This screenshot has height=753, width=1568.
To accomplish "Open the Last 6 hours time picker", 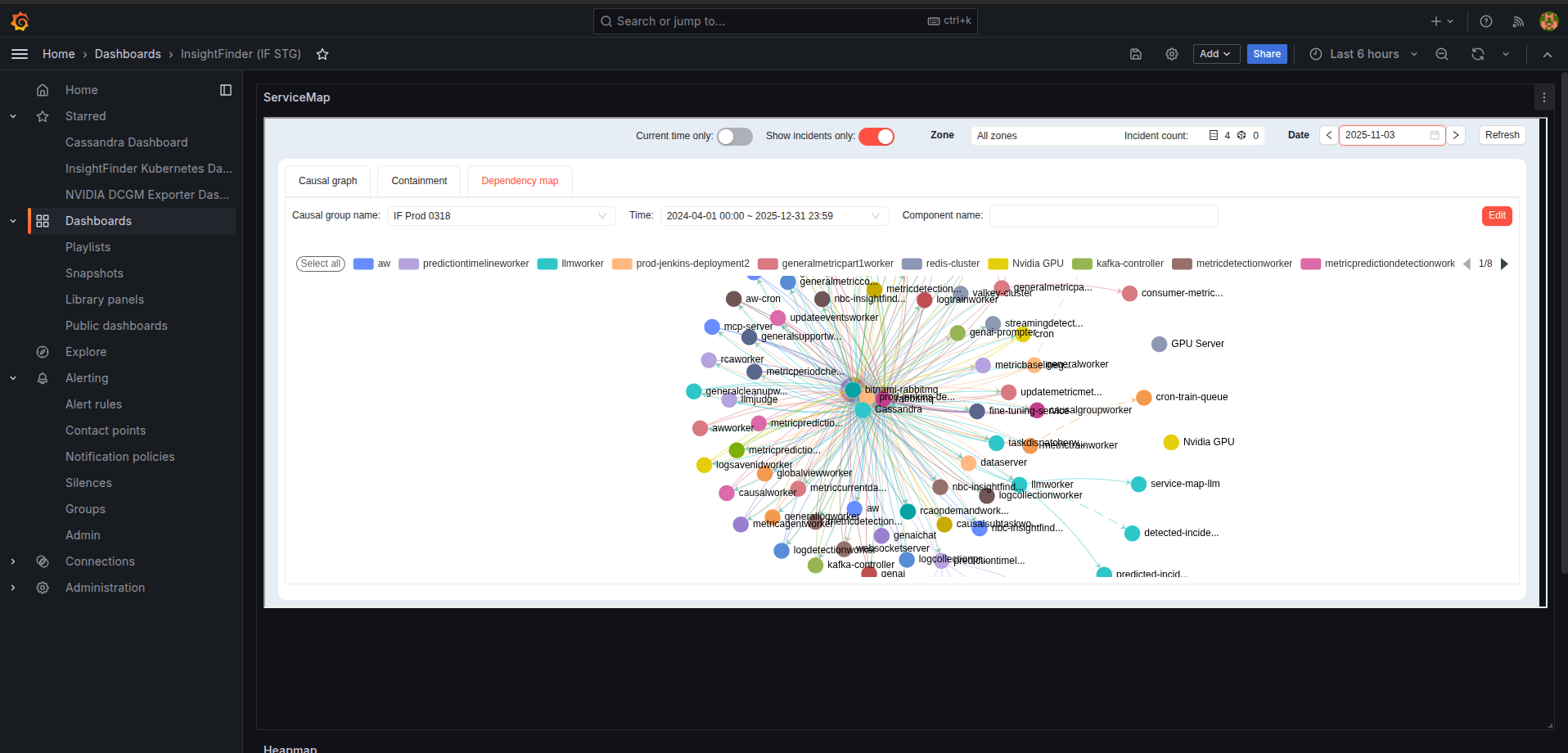I will pos(1363,54).
